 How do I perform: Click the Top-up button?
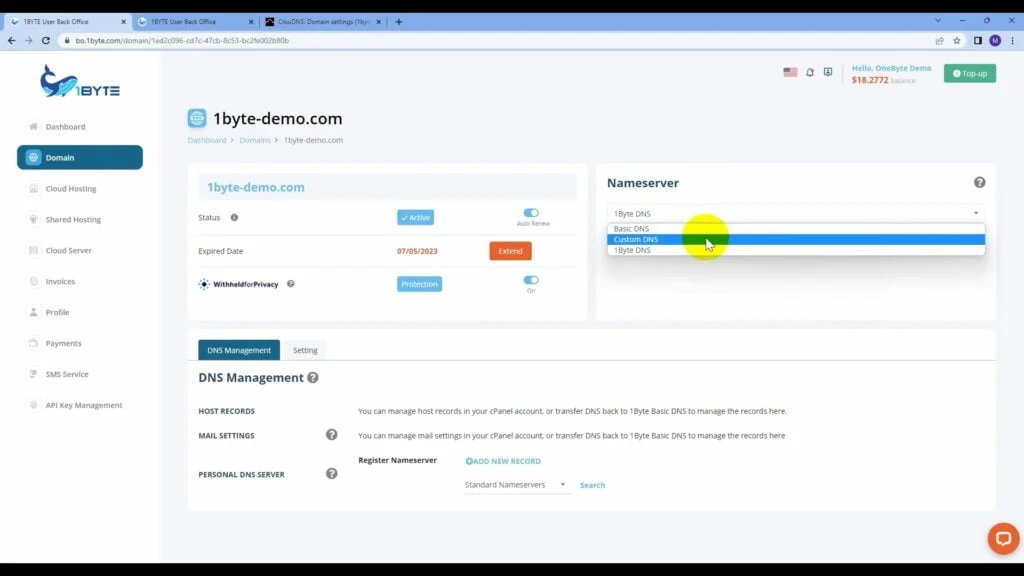click(970, 73)
